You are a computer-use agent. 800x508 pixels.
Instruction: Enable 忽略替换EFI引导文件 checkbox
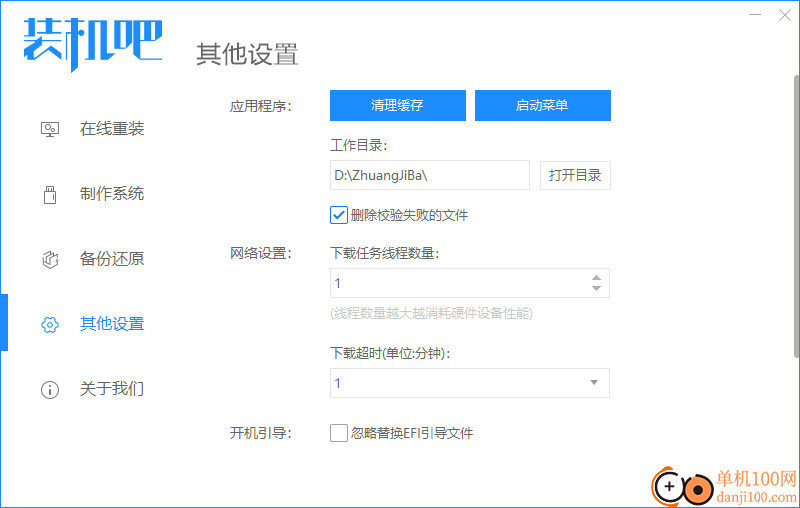[x=339, y=433]
